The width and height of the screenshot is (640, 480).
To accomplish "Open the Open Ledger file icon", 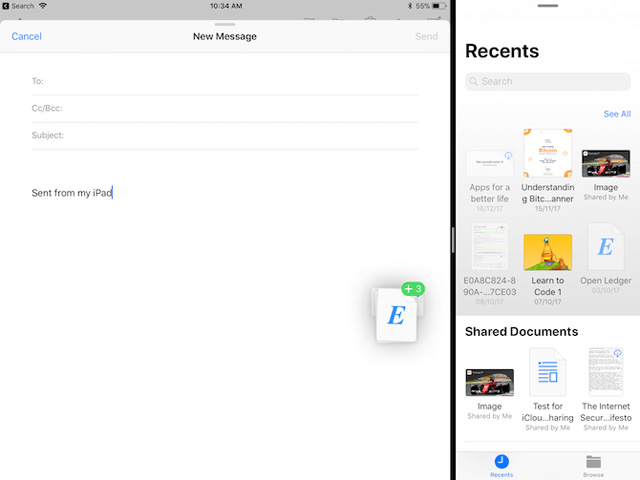I will pyautogui.click(x=606, y=246).
